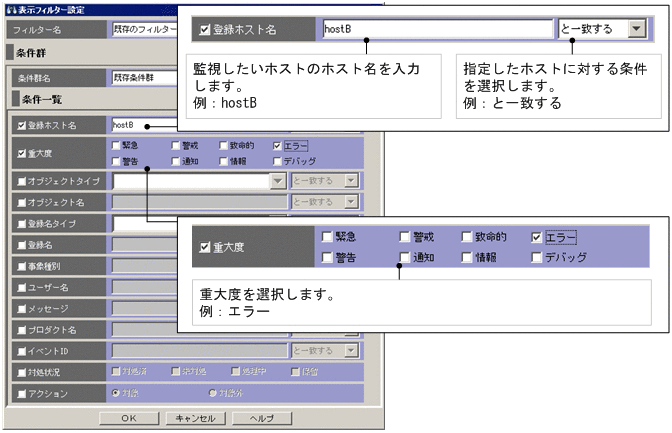This screenshot has height=433, width=672.
Task: Check 情報 severity in the dialog
Action: click(223, 161)
